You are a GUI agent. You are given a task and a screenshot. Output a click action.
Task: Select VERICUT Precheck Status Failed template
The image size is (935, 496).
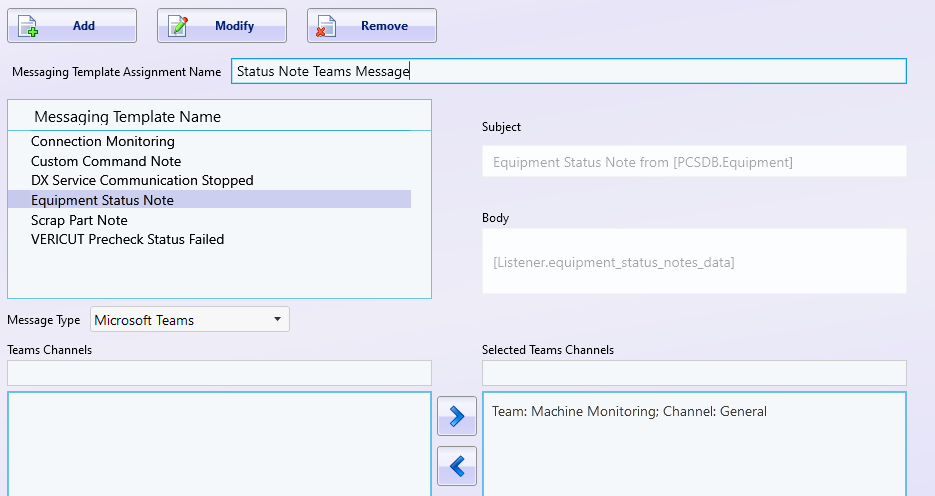tap(209, 239)
